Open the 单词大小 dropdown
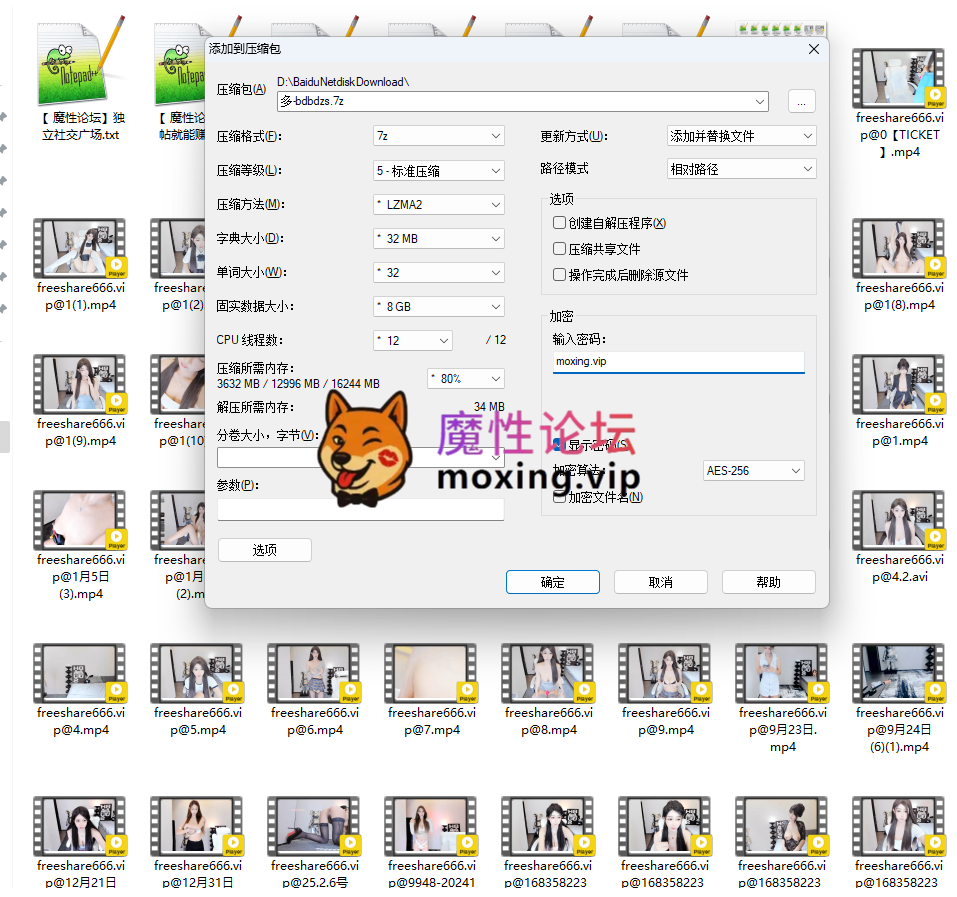957x897 pixels. [439, 272]
